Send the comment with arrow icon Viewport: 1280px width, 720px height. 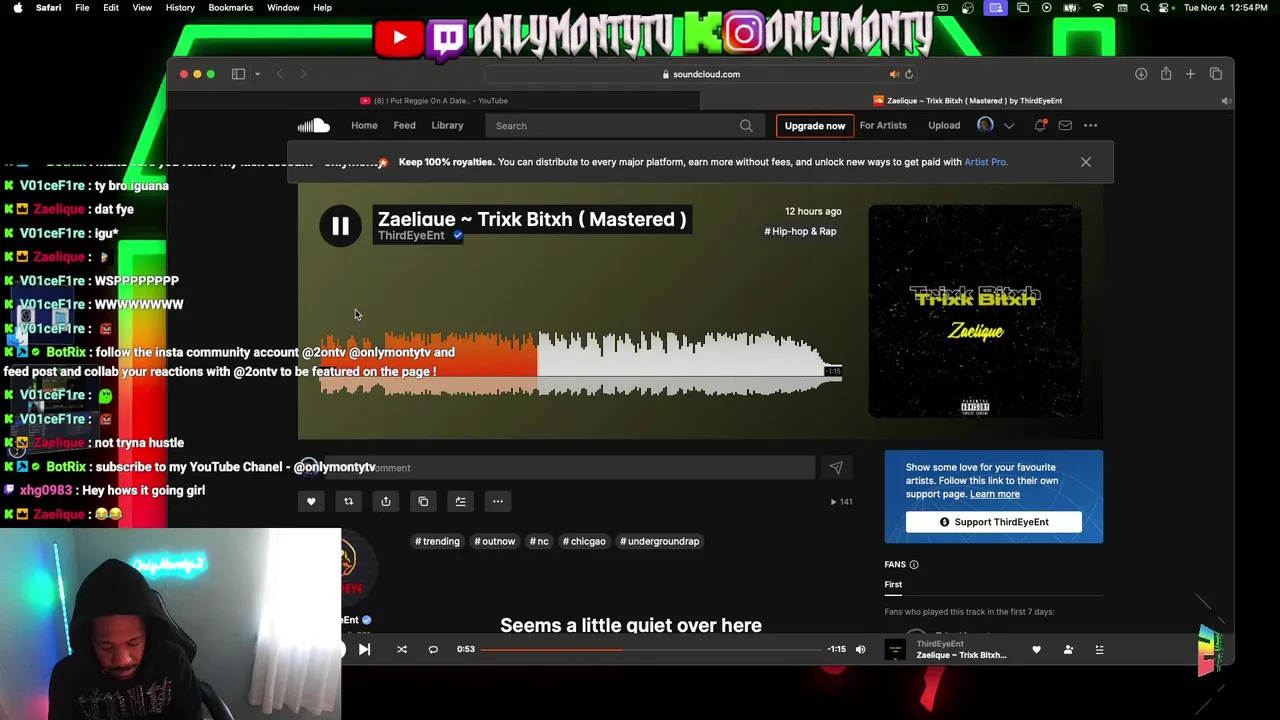836,467
